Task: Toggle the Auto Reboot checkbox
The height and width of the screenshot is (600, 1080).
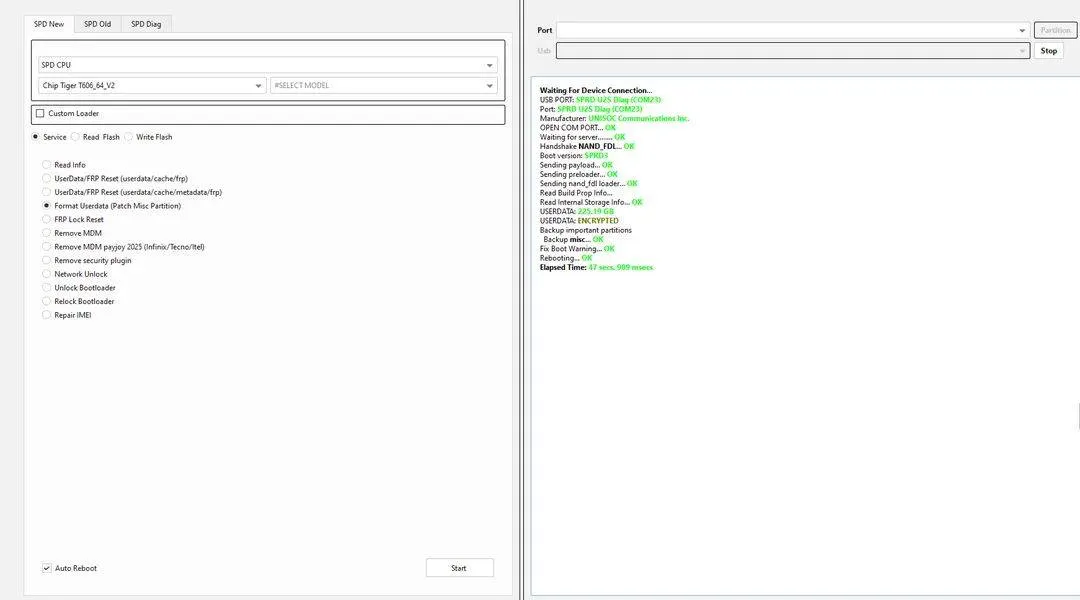Action: click(x=47, y=568)
